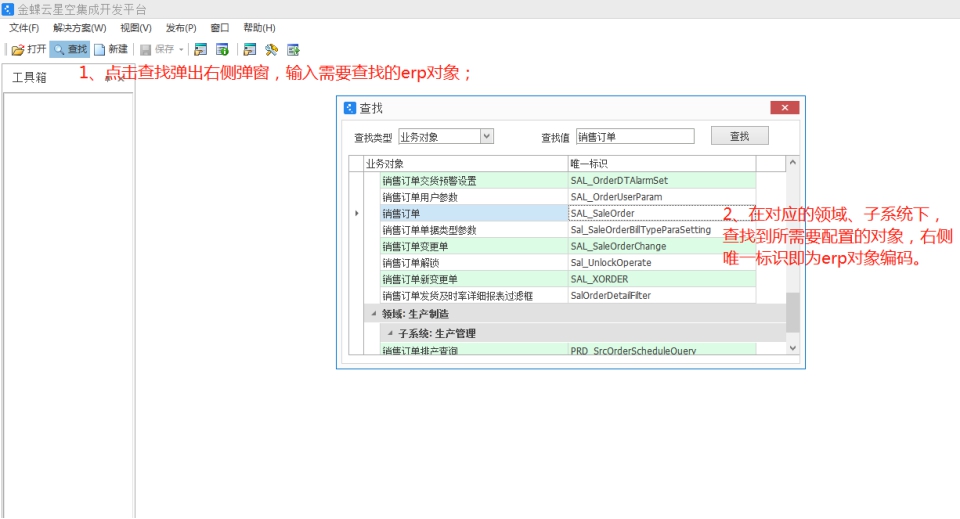The height and width of the screenshot is (519, 960).
Task: Click the results list scroll-up arrow
Action: tap(792, 163)
